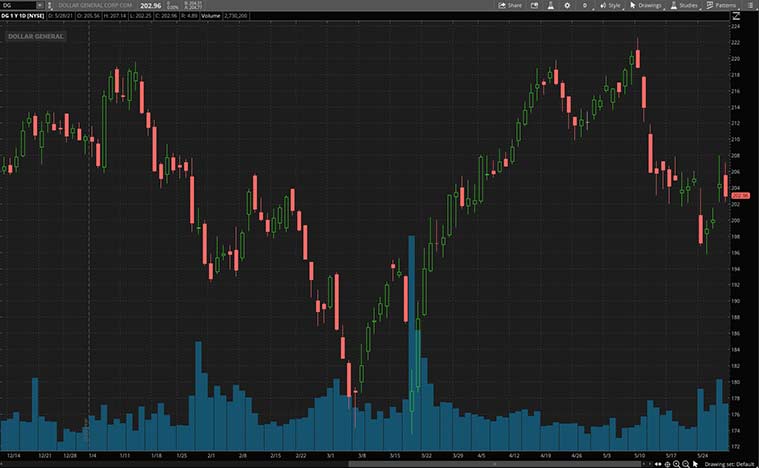The height and width of the screenshot is (468, 759).
Task: Click the Share arrow icon
Action: pyautogui.click(x=502, y=5)
